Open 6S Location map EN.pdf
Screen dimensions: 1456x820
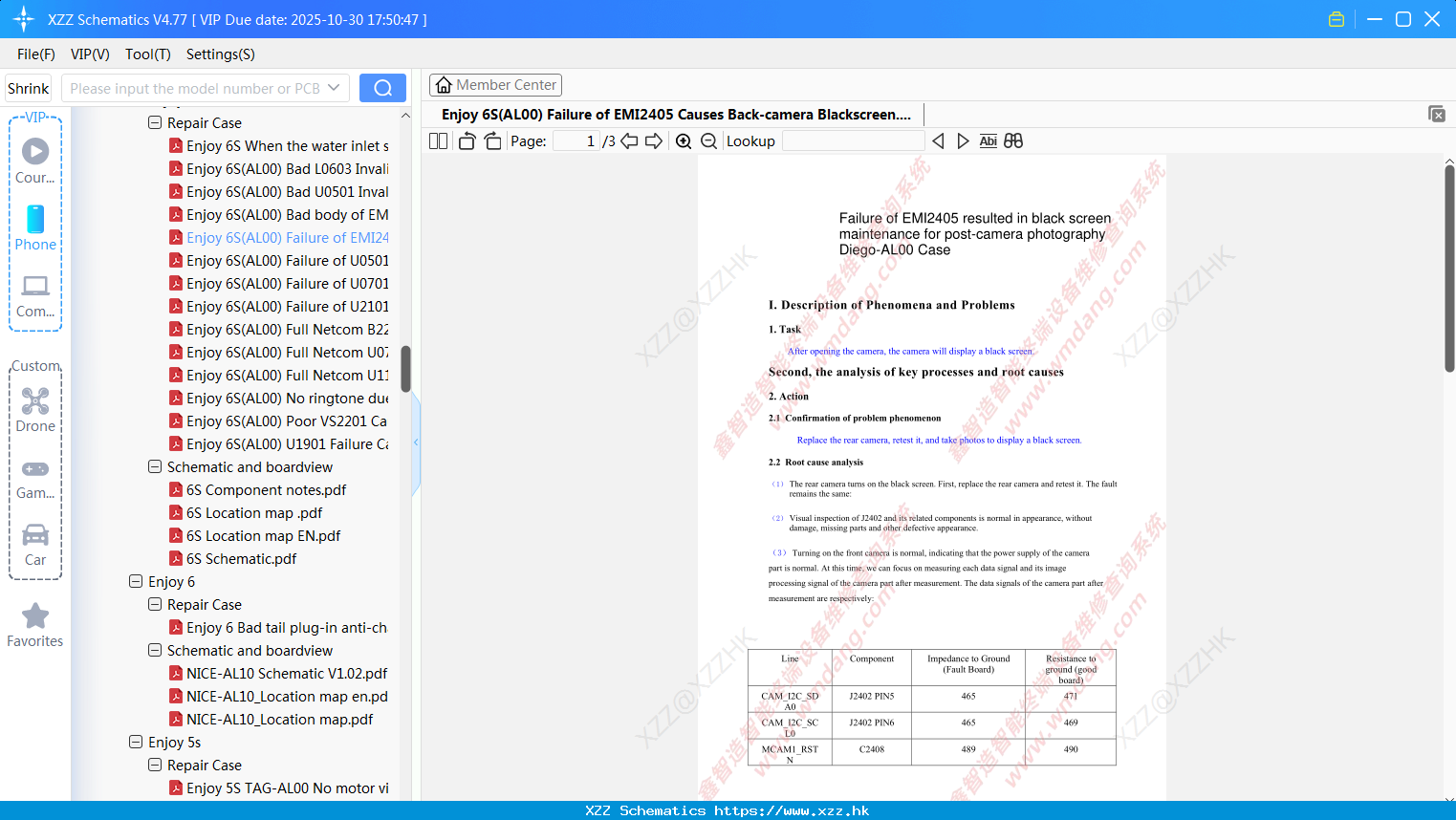tap(263, 535)
